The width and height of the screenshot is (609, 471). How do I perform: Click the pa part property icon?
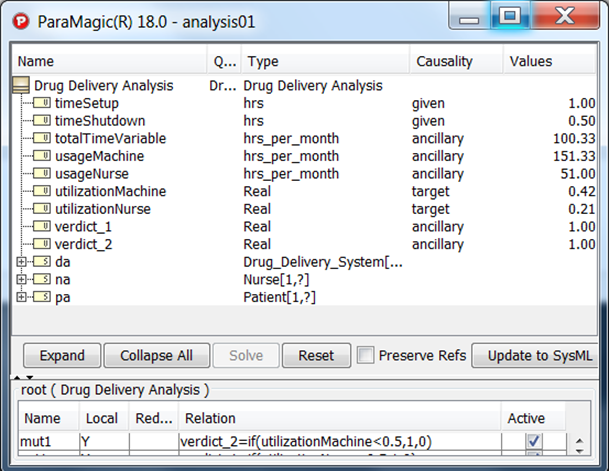[x=42, y=297]
